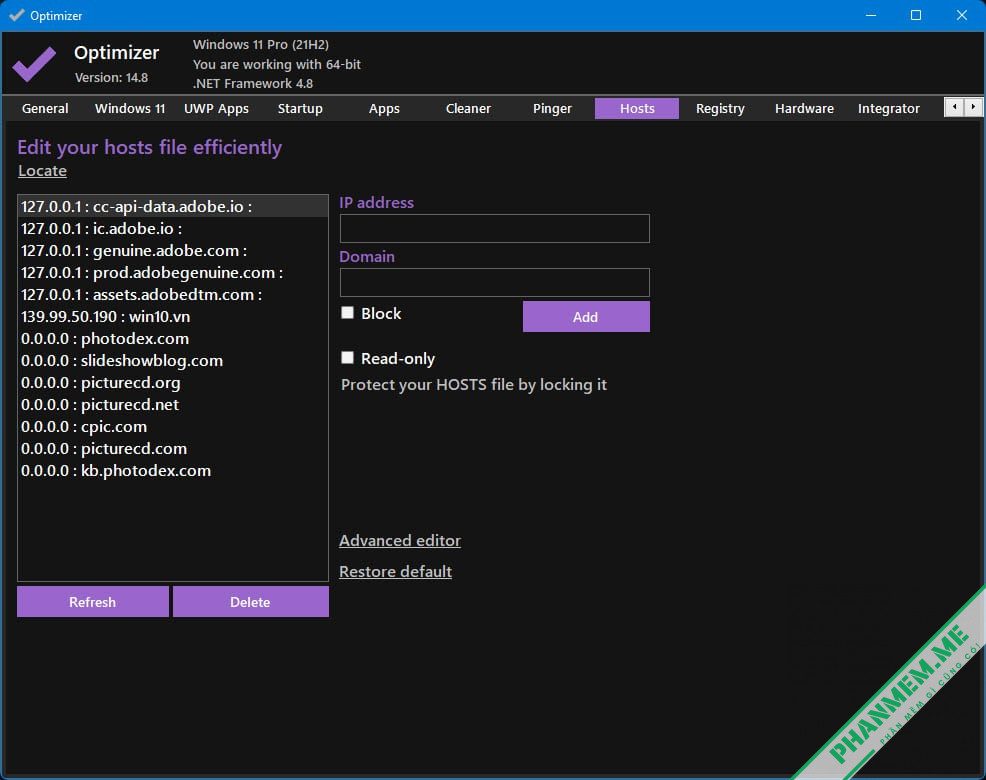Toggle the Read-only checkbox
Screen dimensions: 986x780
[x=347, y=358]
